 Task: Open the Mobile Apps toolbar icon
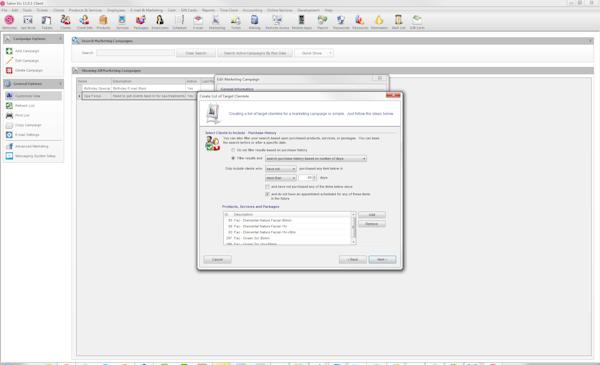point(302,22)
